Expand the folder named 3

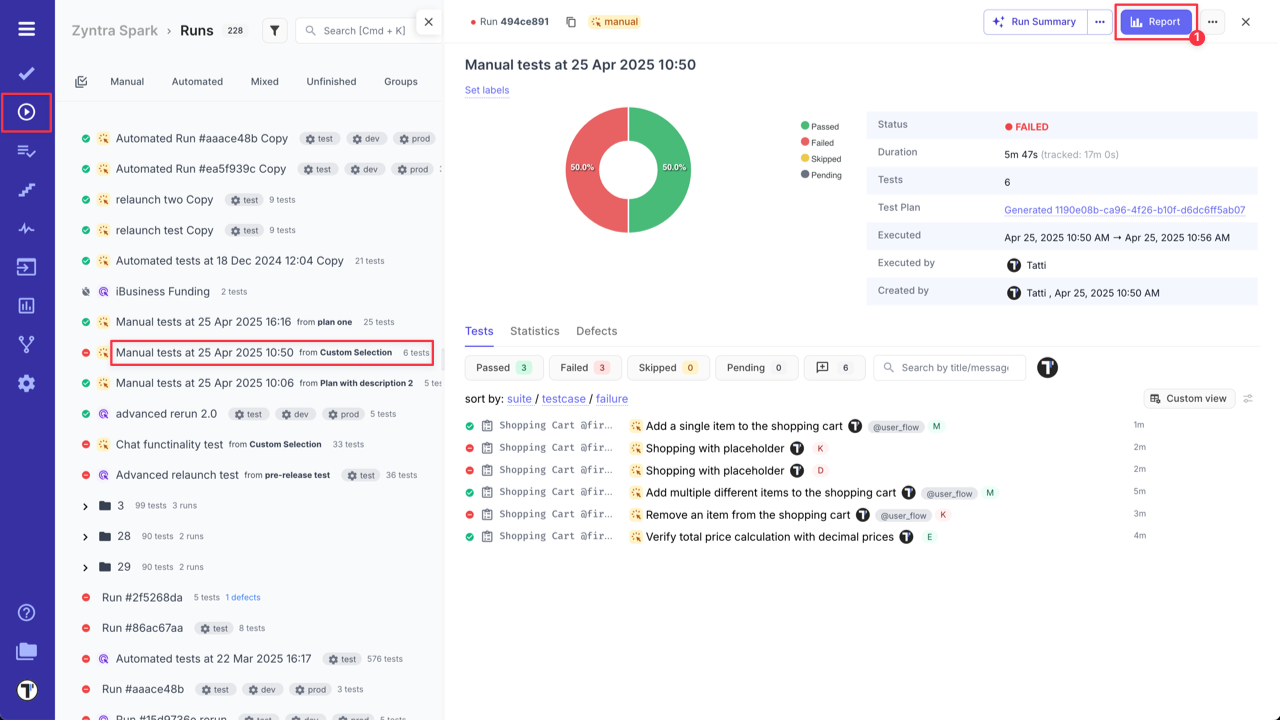(86, 505)
